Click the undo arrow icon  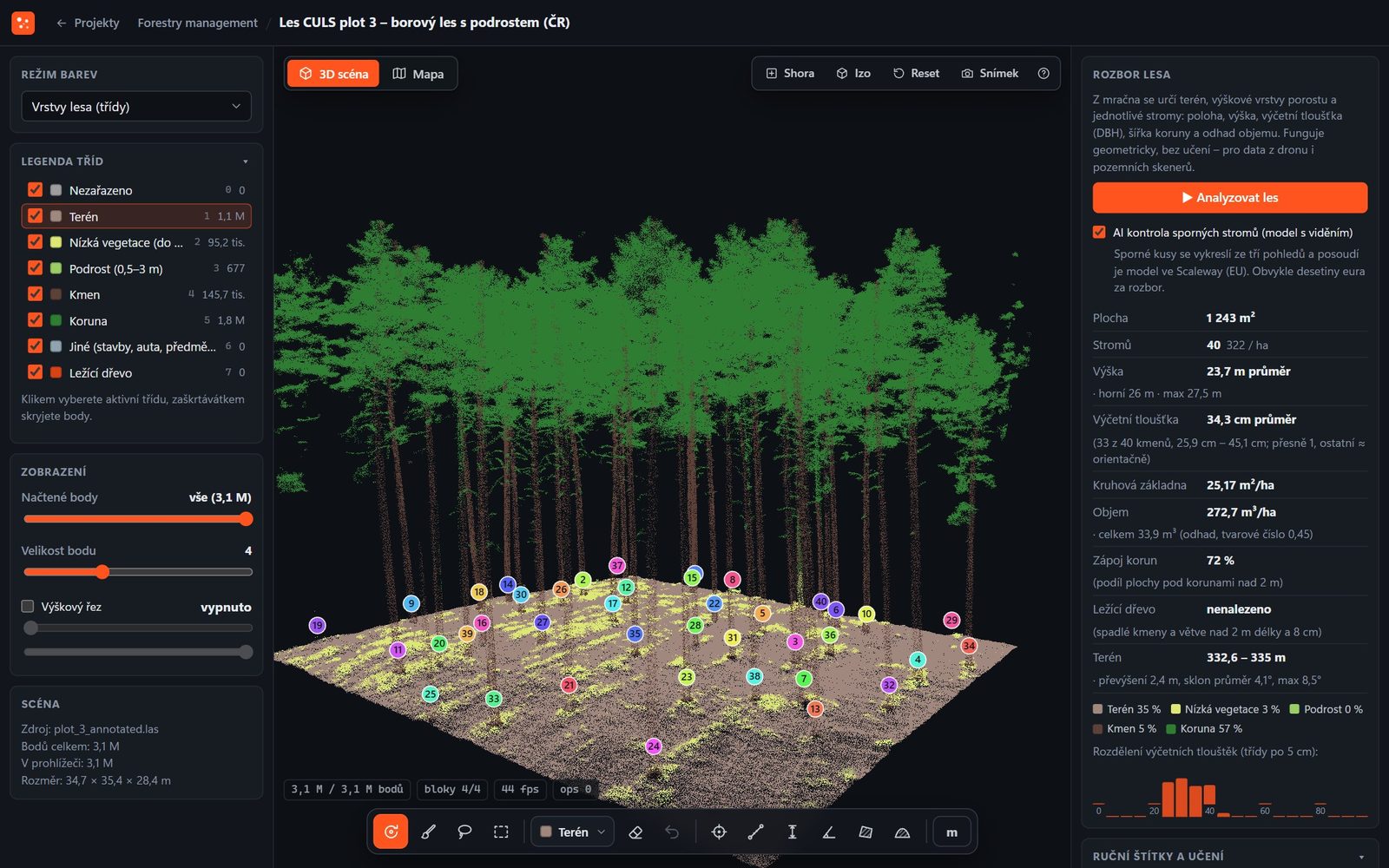tap(672, 832)
